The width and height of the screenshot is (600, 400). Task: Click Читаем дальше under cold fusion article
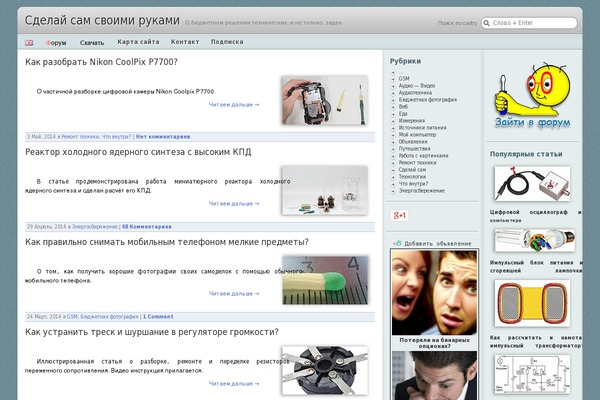tap(234, 204)
